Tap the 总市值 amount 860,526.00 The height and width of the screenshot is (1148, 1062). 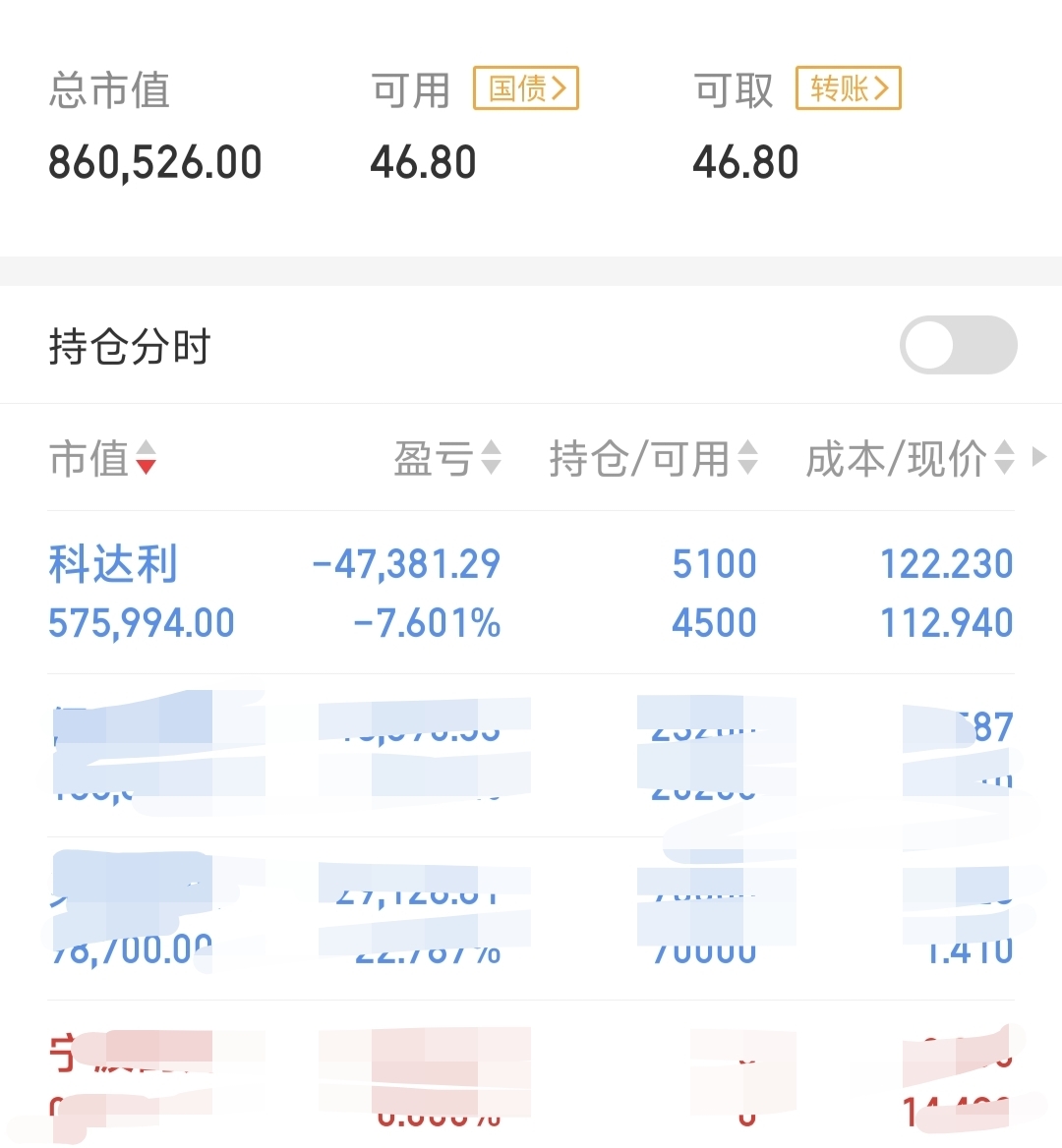(155, 162)
